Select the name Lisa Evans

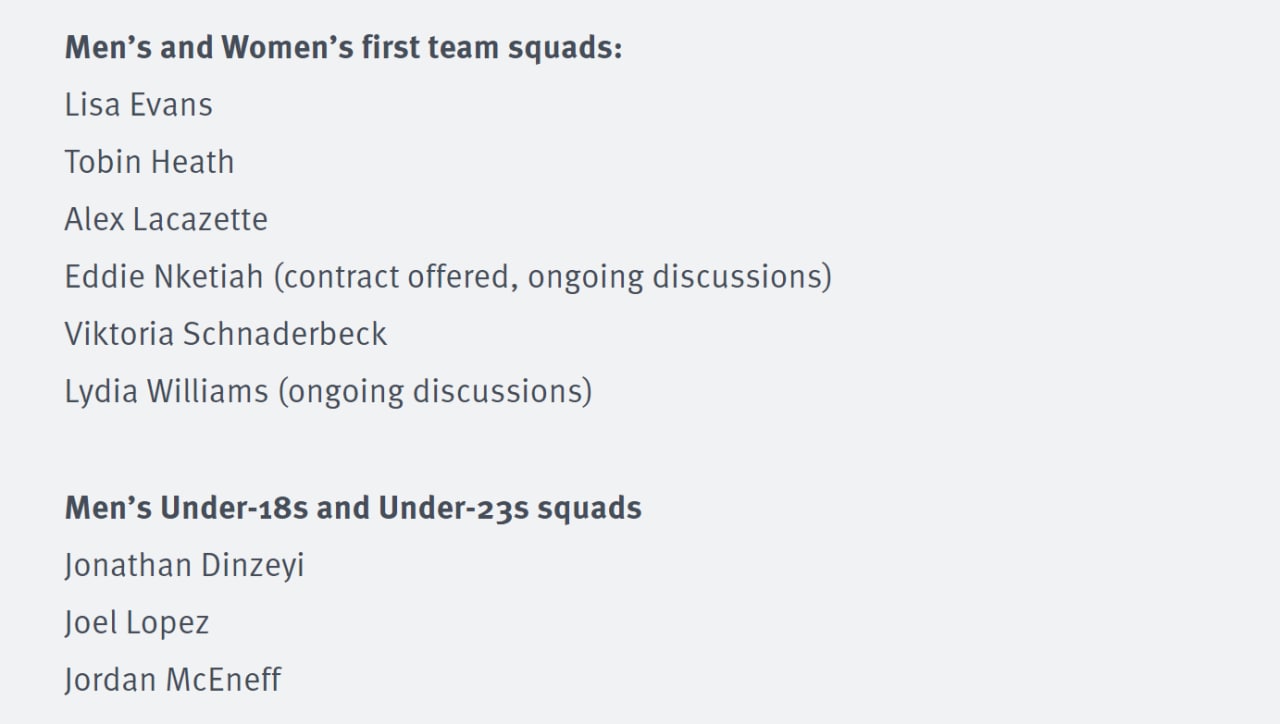tap(138, 105)
